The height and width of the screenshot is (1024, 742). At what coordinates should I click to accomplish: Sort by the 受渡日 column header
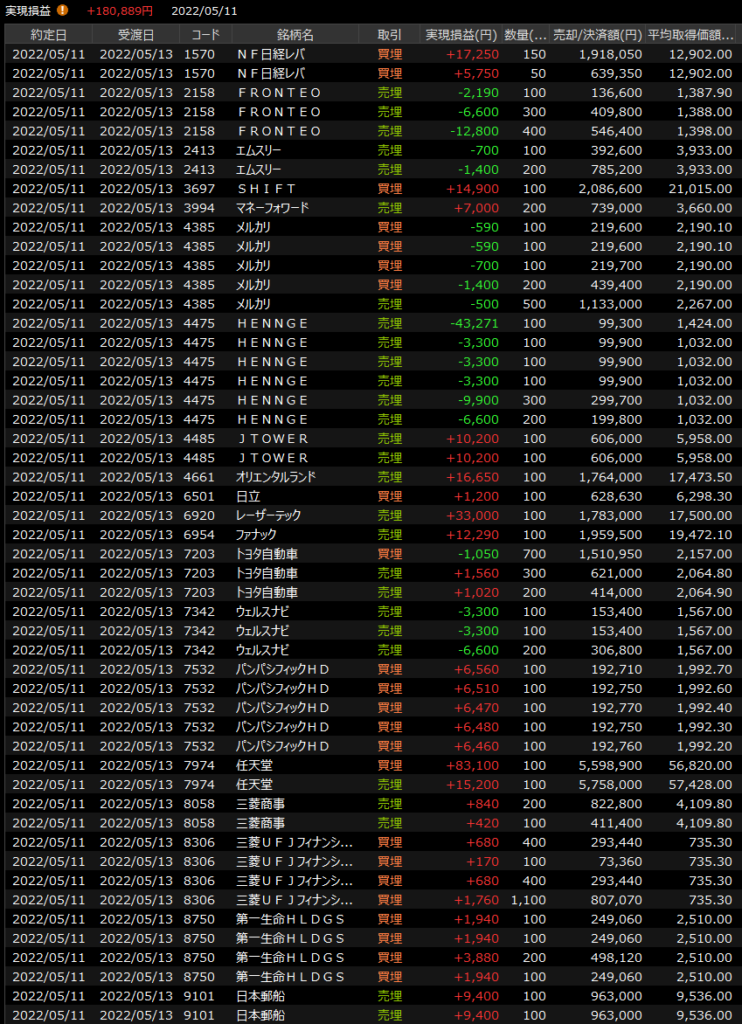click(133, 34)
